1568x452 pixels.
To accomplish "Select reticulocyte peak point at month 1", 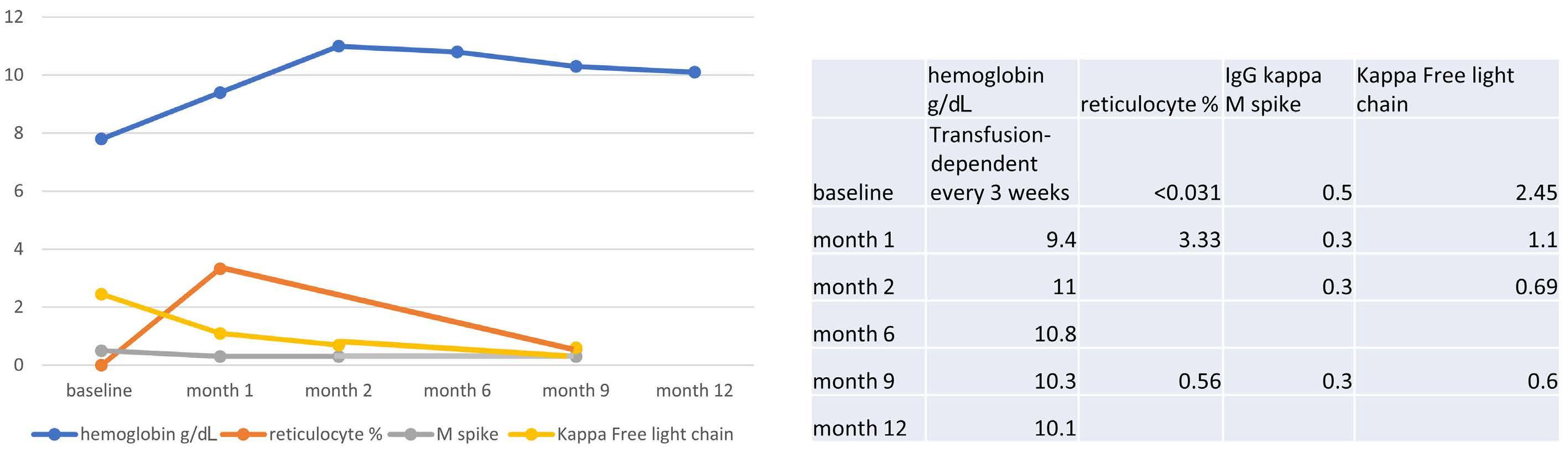I will (220, 268).
